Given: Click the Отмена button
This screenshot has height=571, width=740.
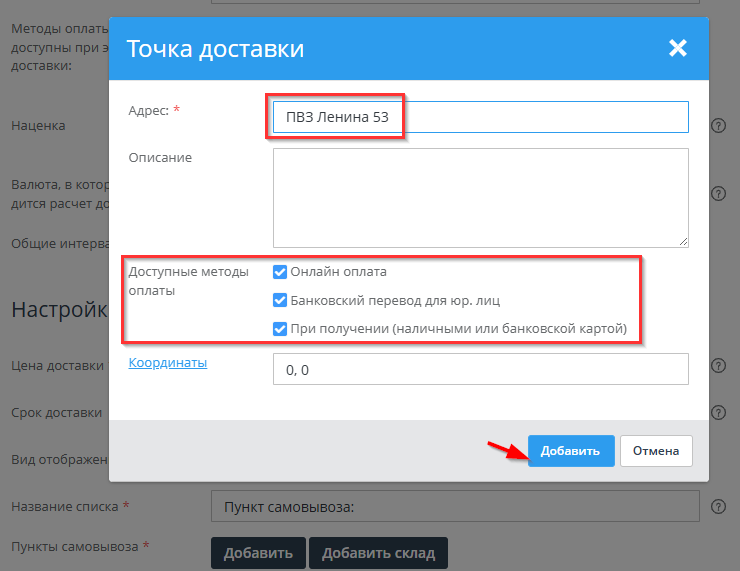Looking at the screenshot, I should tap(656, 451).
